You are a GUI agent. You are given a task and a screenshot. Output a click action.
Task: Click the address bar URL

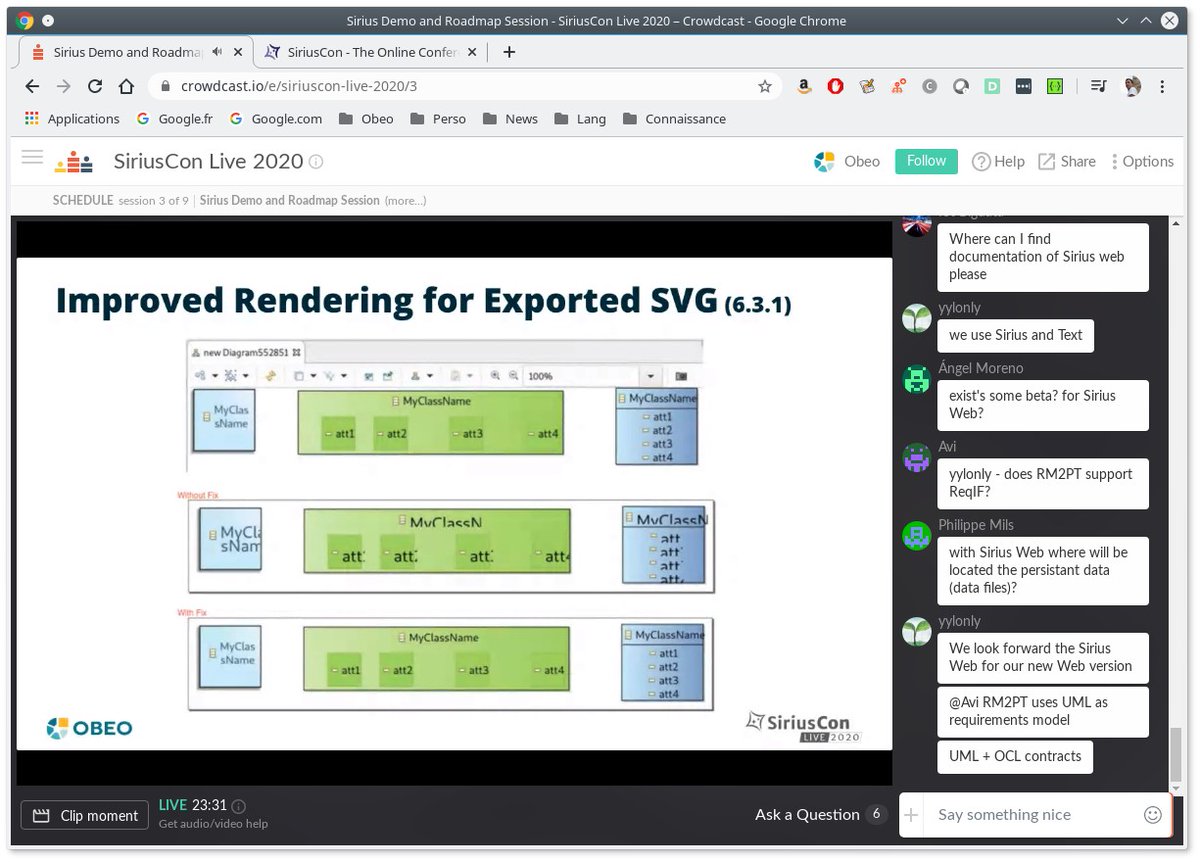click(299, 86)
